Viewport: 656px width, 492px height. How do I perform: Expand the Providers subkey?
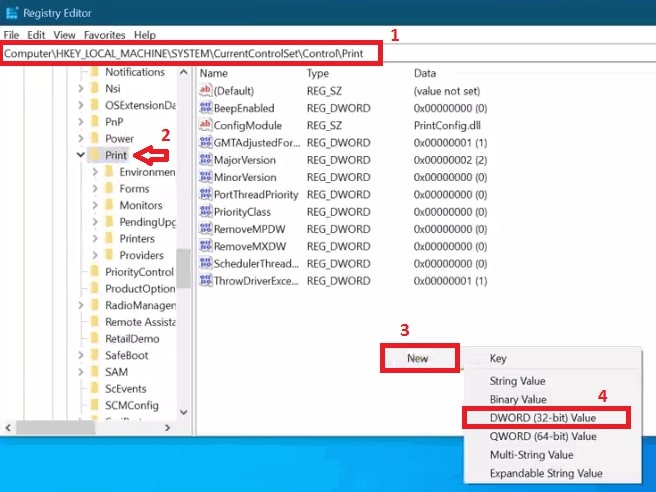click(x=95, y=255)
